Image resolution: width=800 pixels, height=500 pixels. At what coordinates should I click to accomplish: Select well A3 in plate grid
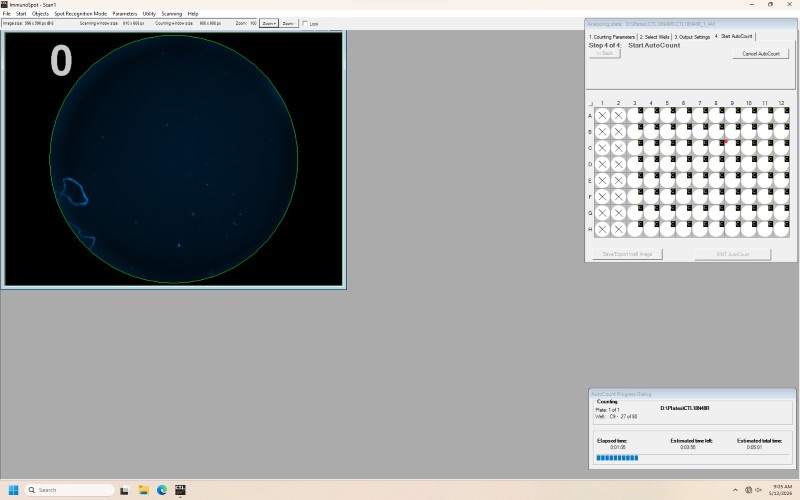[635, 115]
